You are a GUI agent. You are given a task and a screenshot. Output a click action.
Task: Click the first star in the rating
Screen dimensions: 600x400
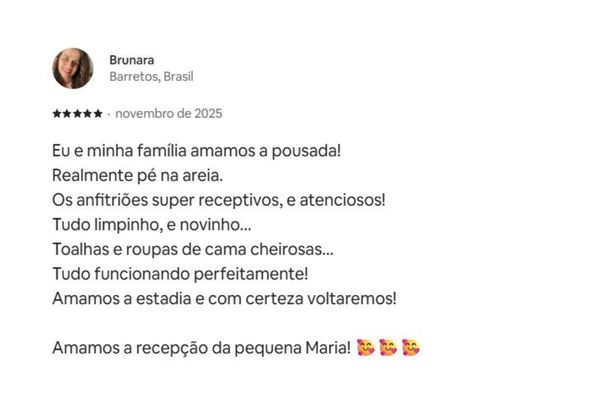[56, 114]
